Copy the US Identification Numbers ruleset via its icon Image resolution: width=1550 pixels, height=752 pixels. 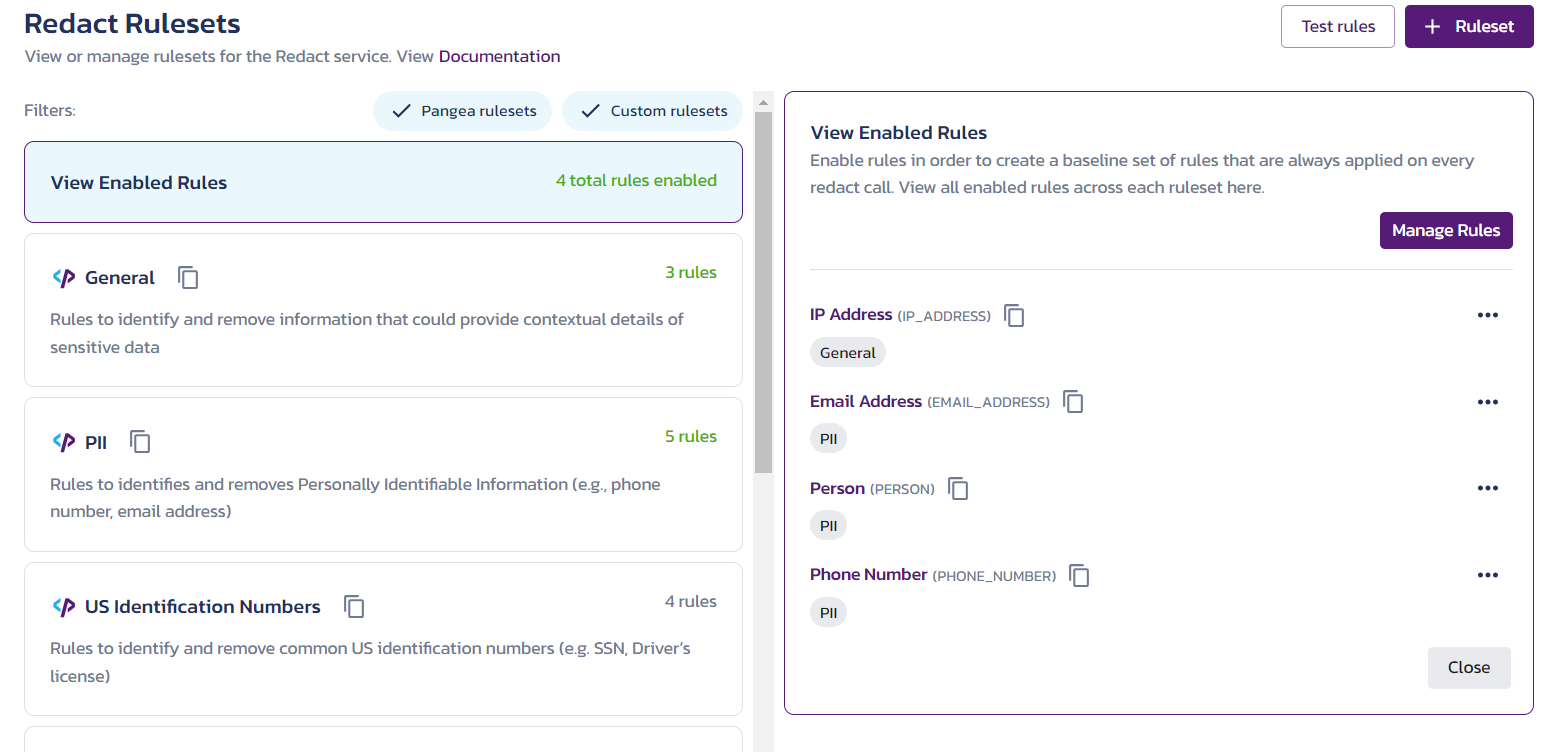(x=355, y=607)
